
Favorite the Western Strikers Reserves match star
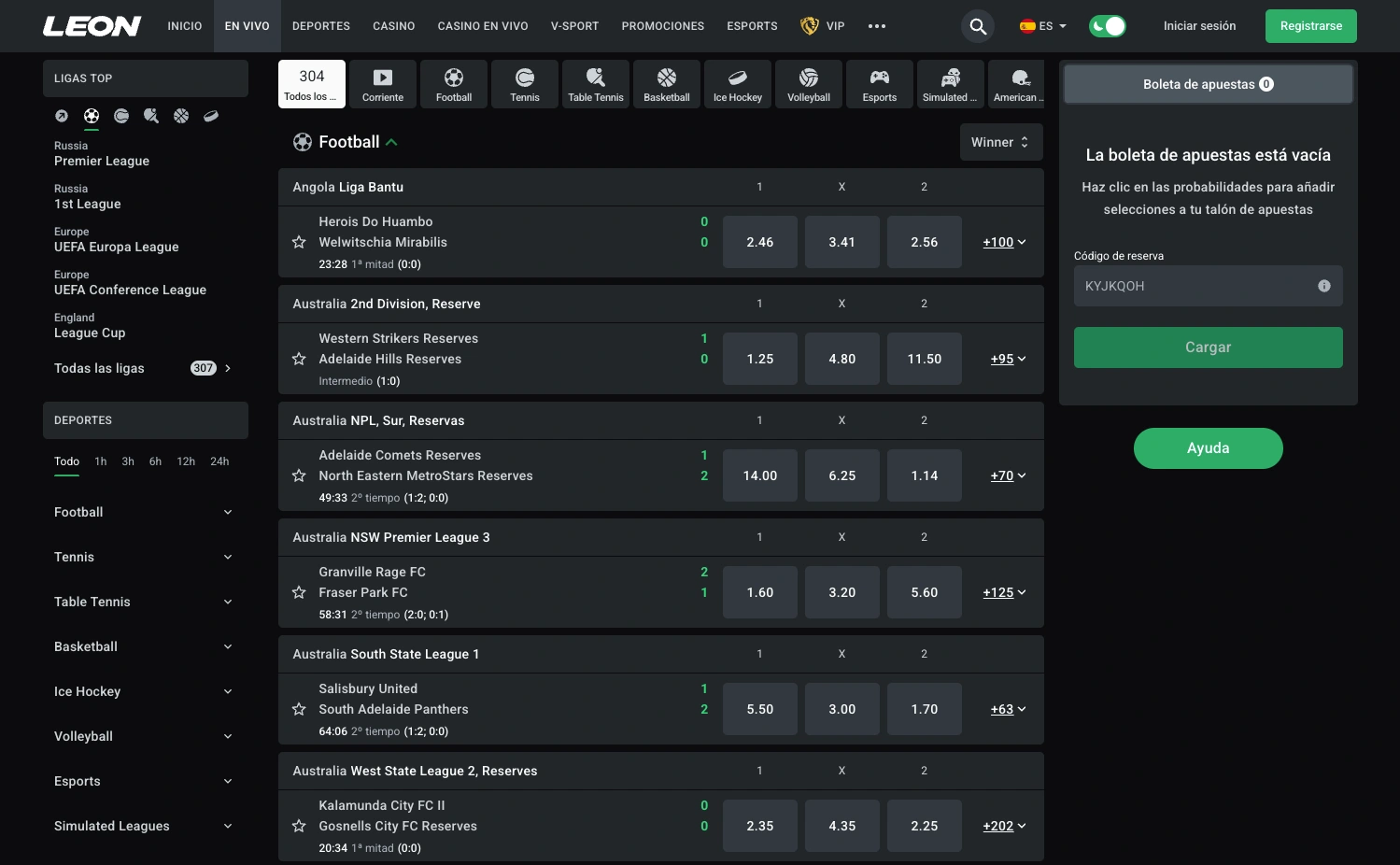coord(299,359)
